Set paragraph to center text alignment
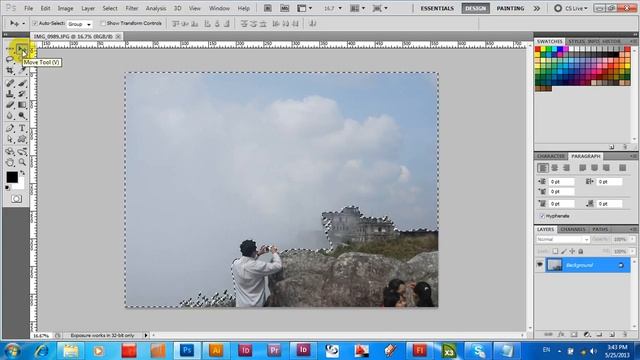The width and height of the screenshot is (640, 360). 554,168
